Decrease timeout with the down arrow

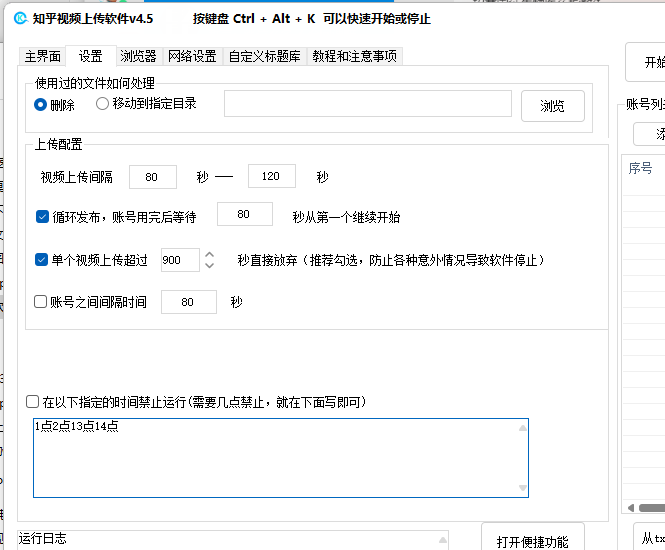click(209, 265)
